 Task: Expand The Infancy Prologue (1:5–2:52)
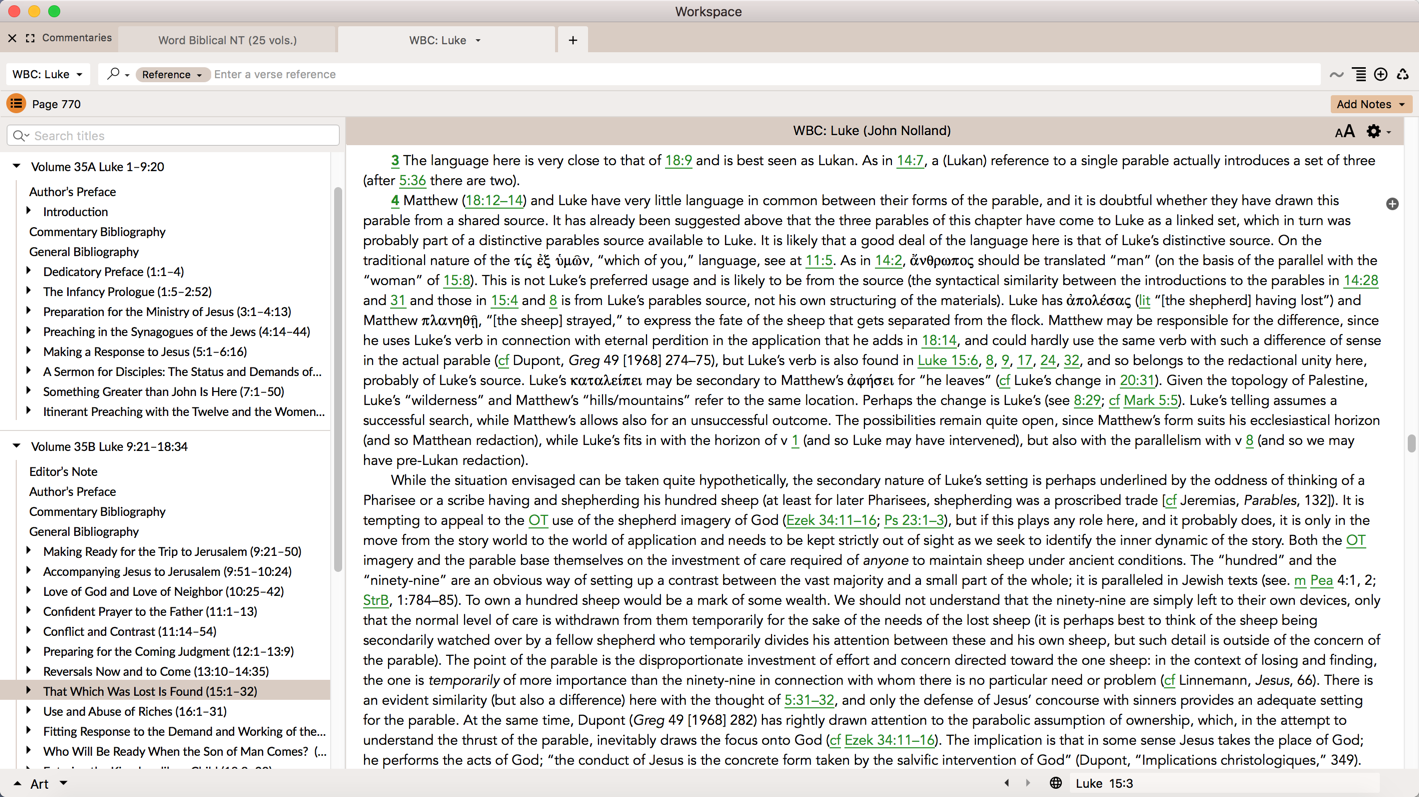pos(29,291)
